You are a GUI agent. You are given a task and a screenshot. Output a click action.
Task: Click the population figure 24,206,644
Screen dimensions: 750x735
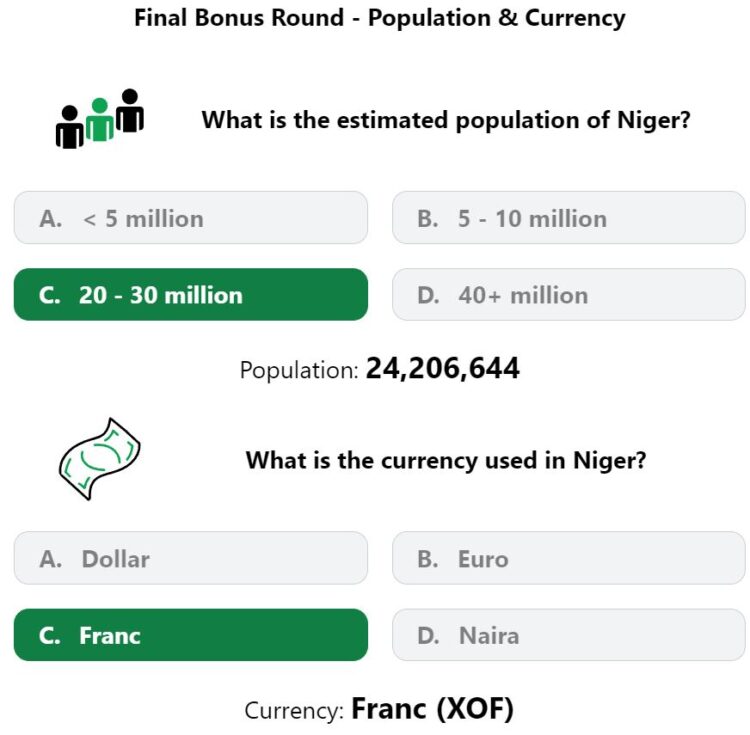pyautogui.click(x=442, y=369)
